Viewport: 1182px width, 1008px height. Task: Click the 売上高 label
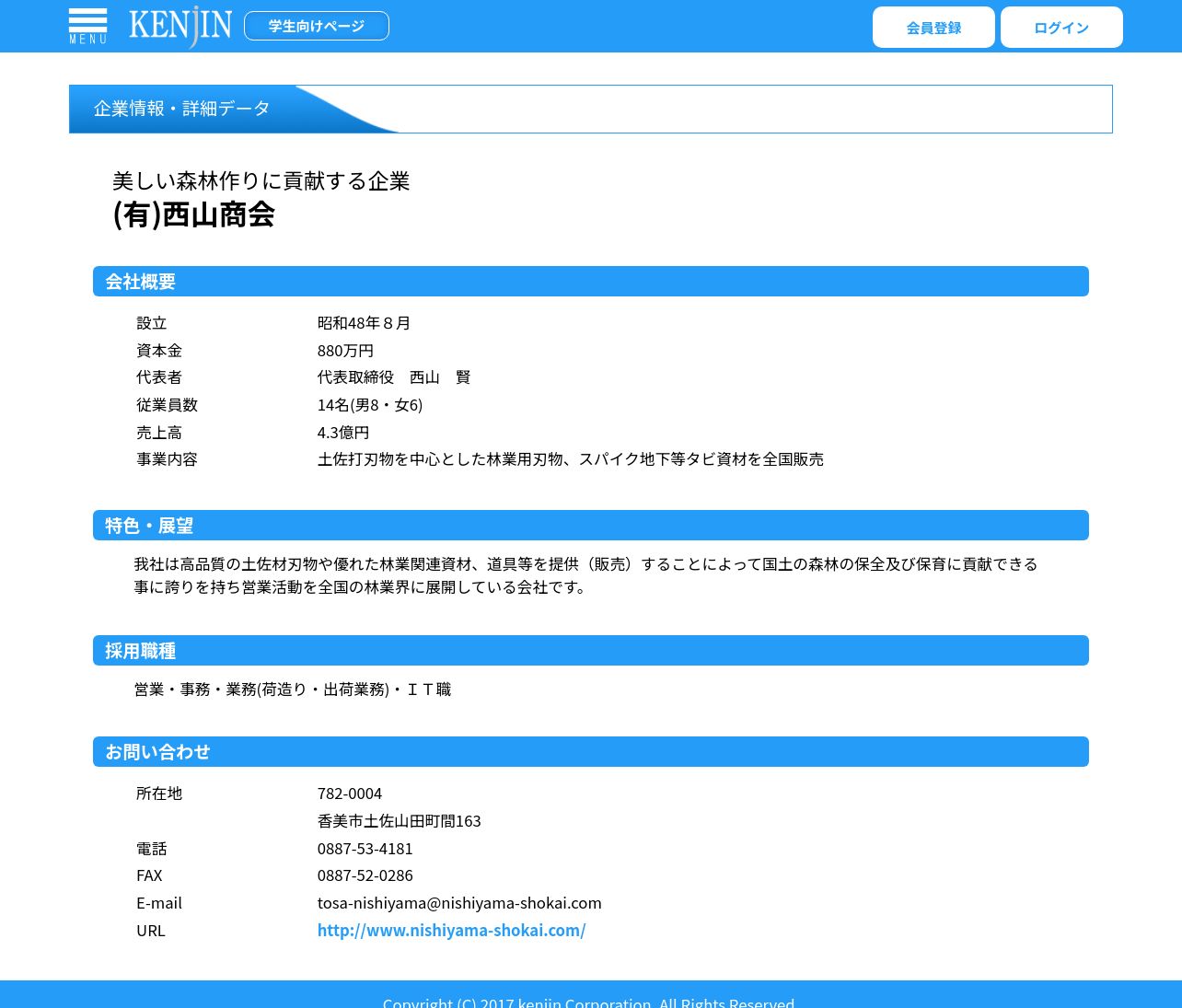(159, 433)
